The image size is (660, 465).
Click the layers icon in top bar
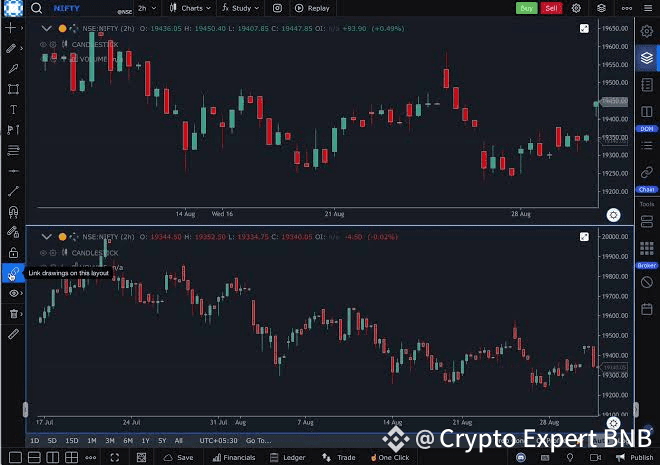(601, 8)
